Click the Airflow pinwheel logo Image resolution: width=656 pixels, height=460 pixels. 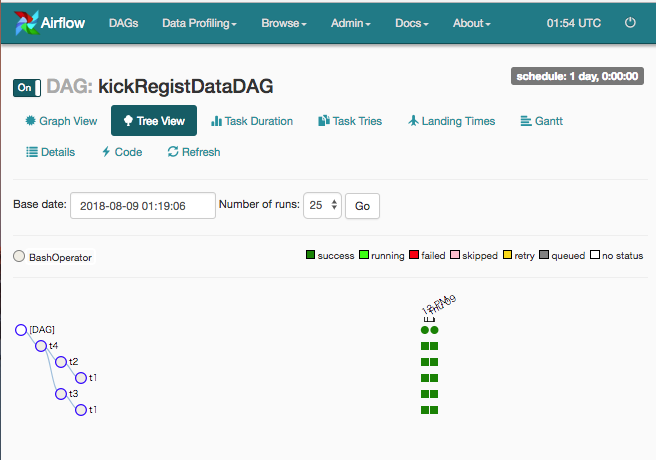click(x=28, y=22)
